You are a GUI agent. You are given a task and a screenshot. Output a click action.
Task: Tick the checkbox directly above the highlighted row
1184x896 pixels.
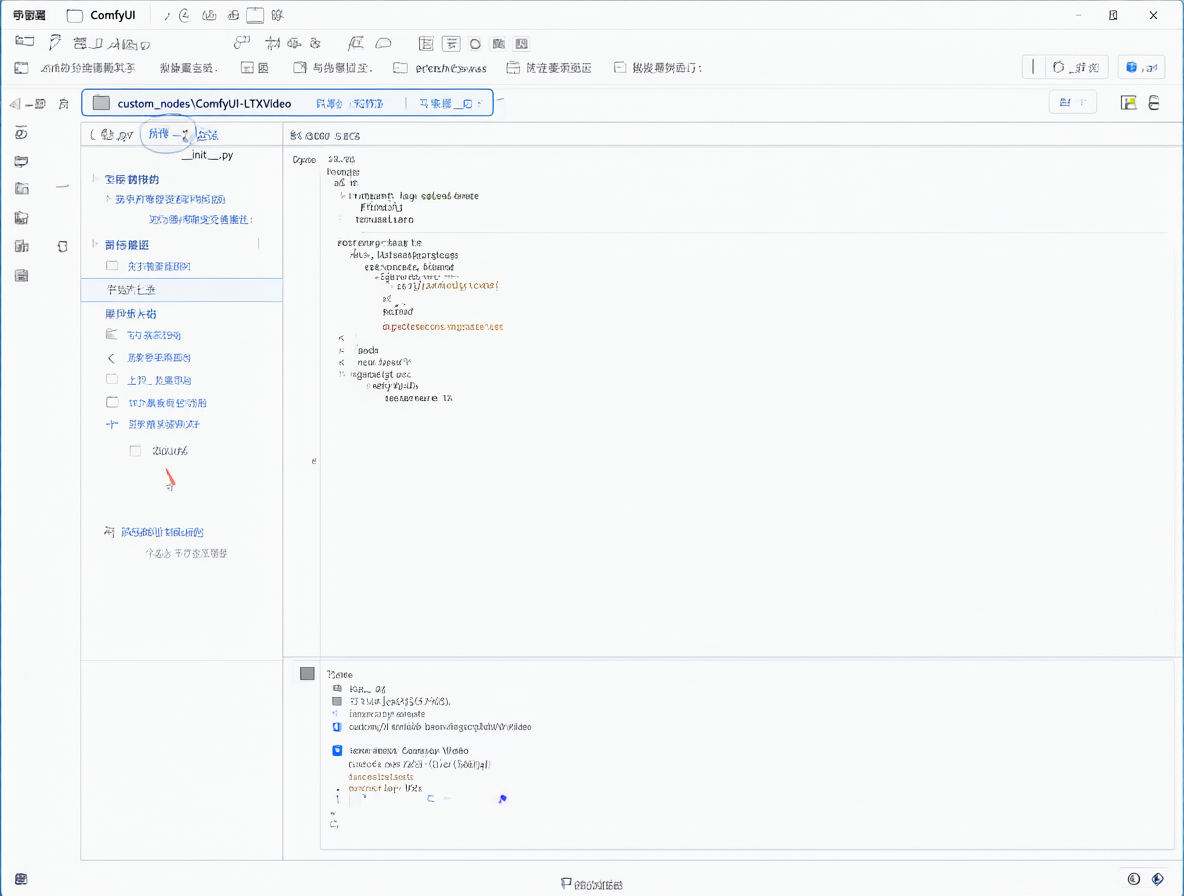pyautogui.click(x=112, y=266)
